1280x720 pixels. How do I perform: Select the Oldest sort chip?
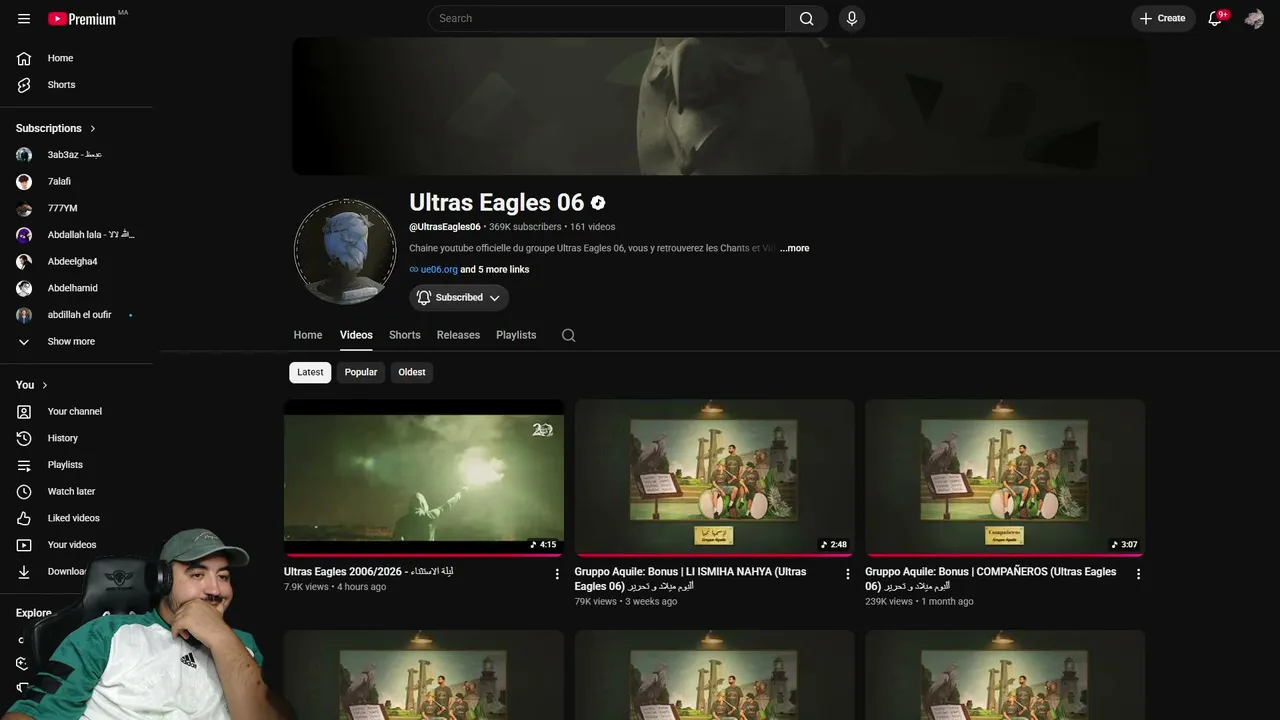(412, 372)
